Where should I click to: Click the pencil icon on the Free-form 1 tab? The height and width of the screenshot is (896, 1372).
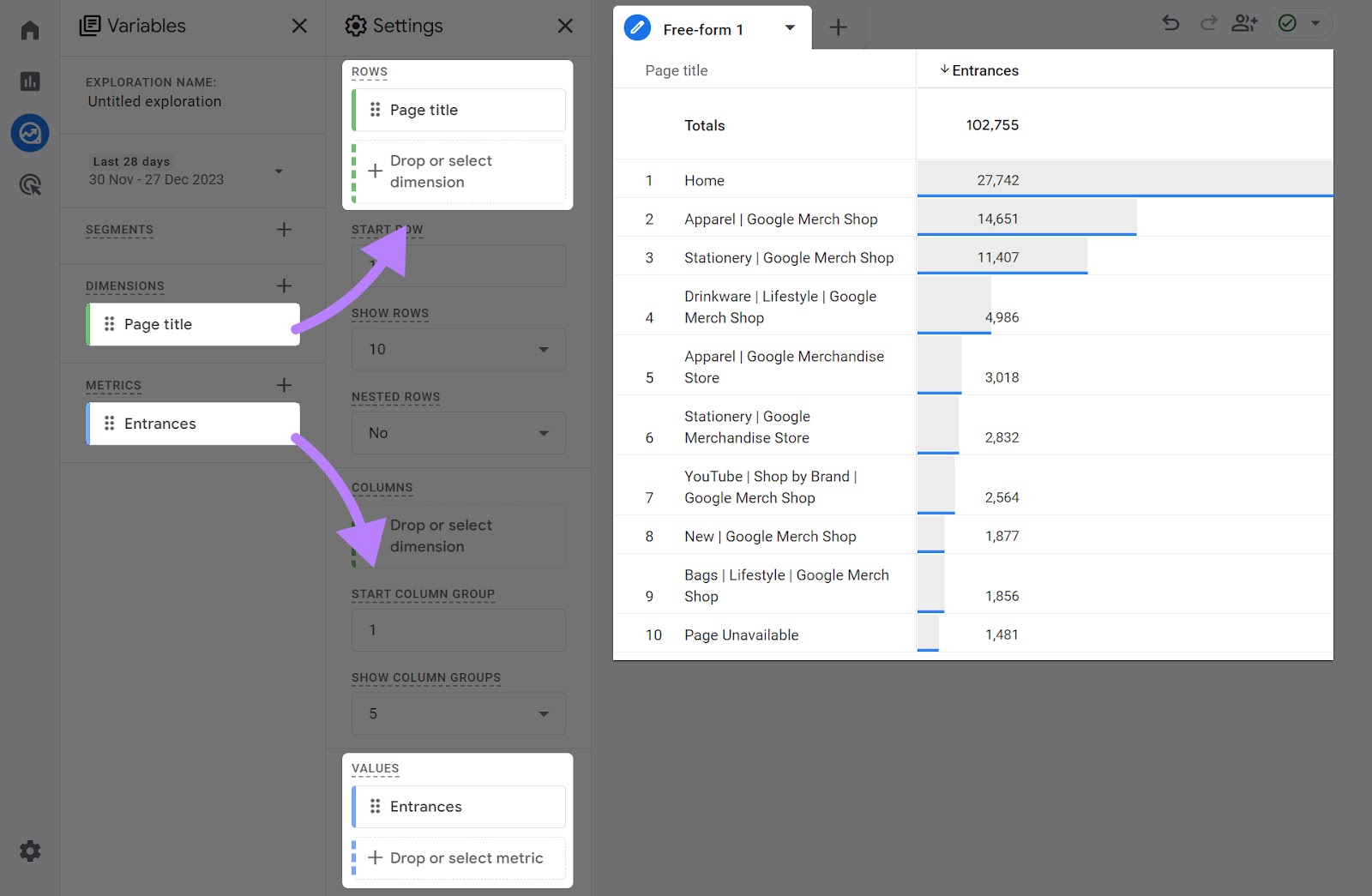[636, 27]
